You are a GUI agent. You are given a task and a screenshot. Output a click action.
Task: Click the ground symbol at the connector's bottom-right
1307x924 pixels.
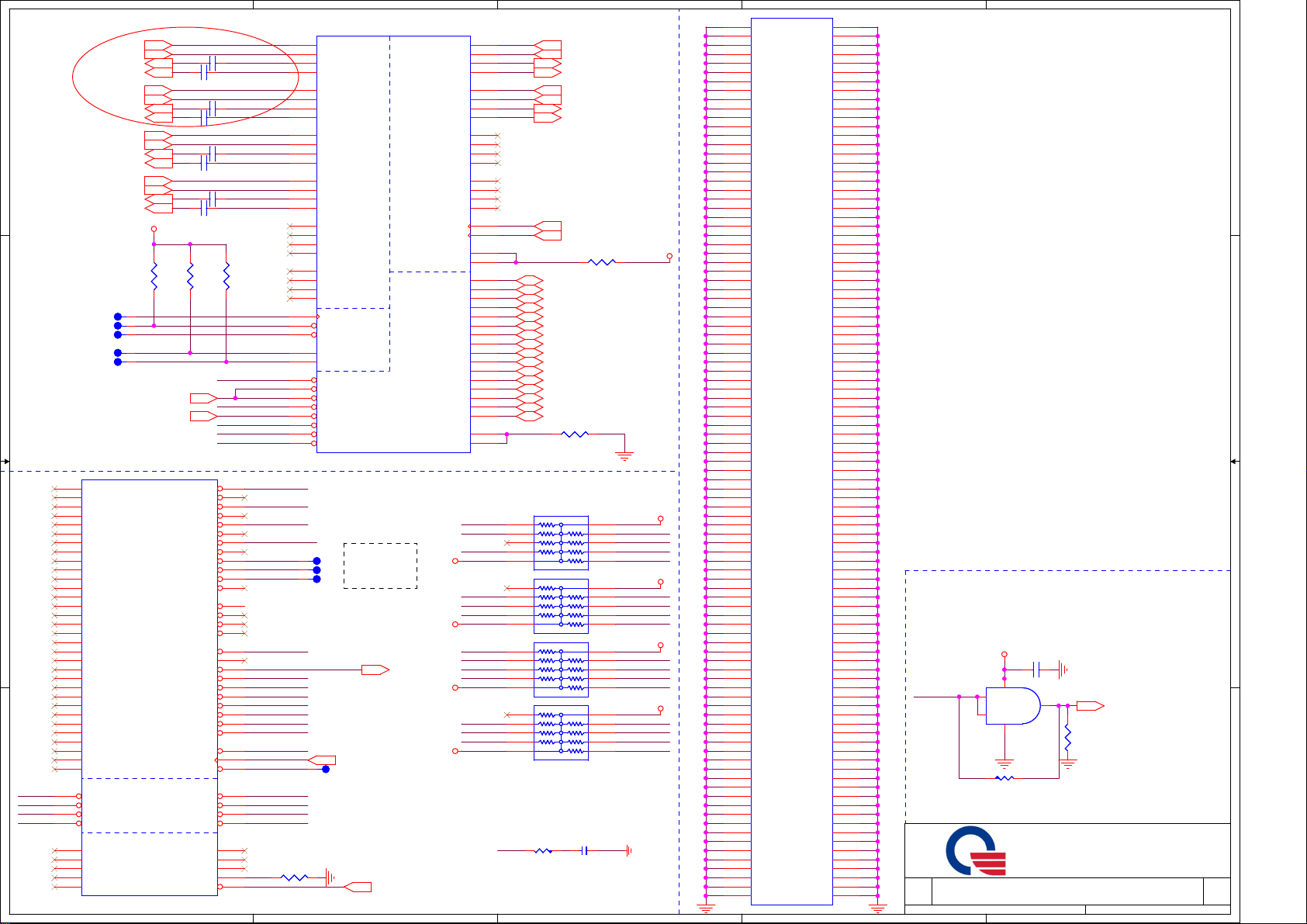click(878, 907)
